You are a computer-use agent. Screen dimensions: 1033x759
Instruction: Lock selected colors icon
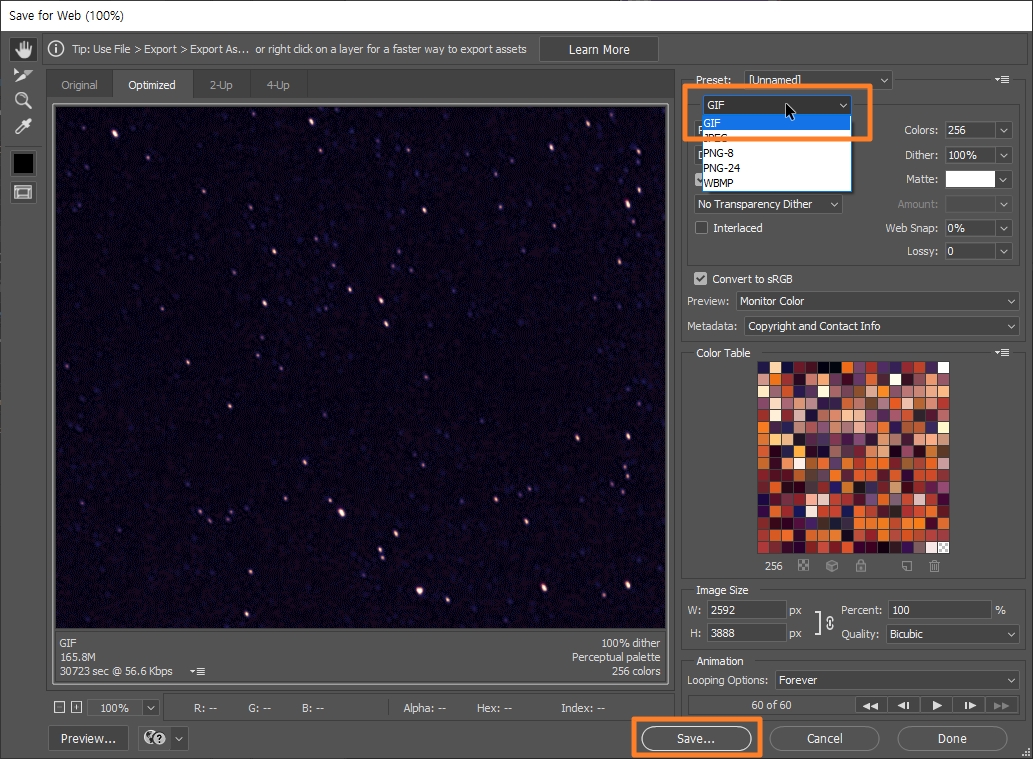[x=860, y=566]
